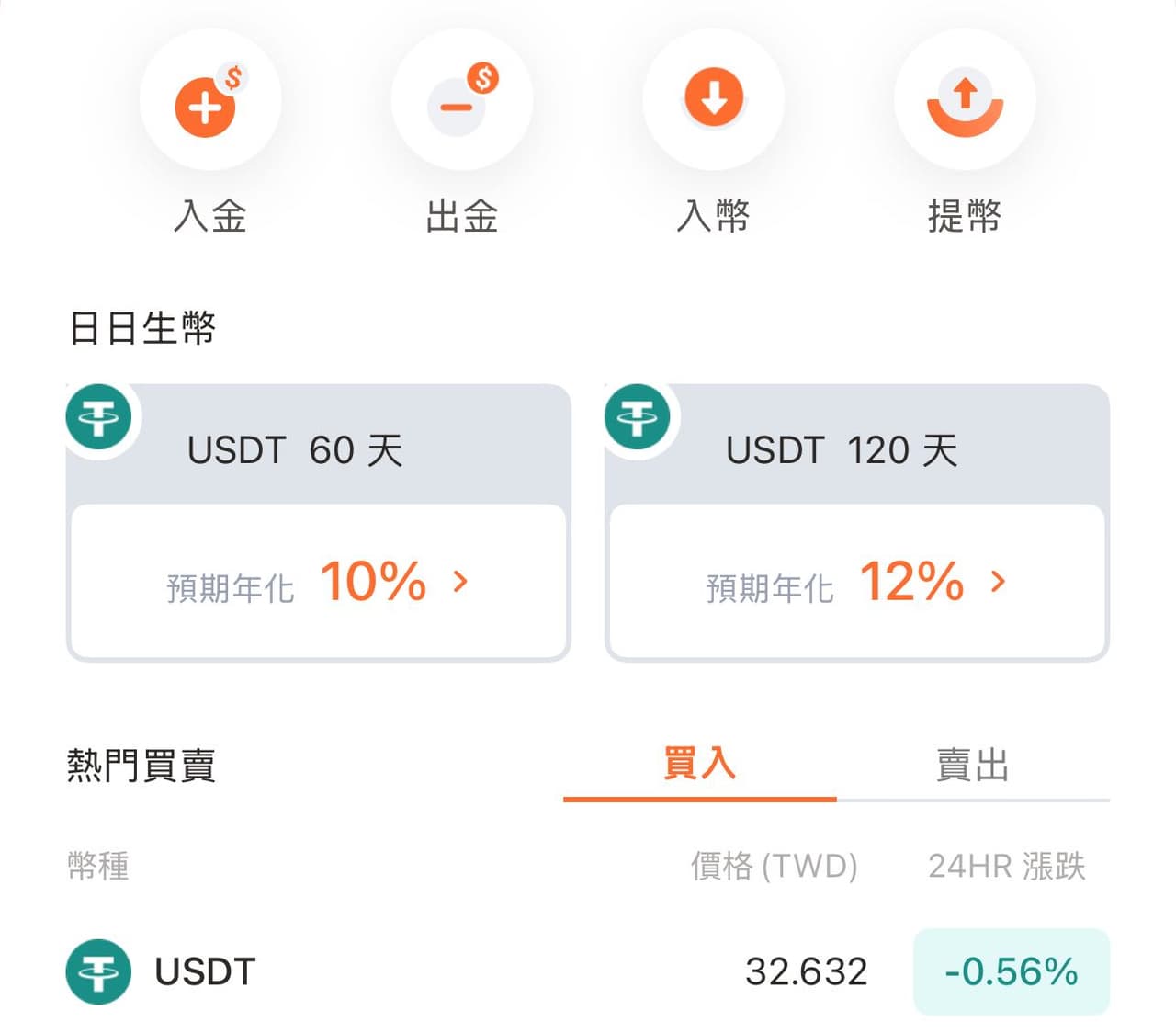Switch to the 賣出 tab

point(971,763)
